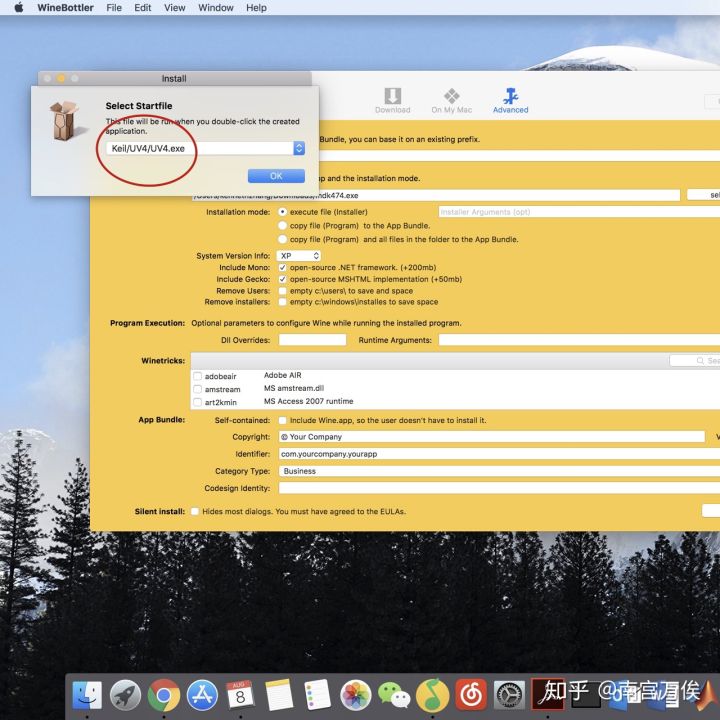Open the Keil/UV4/UV4.exe startfile dropdown
The height and width of the screenshot is (720, 720).
[x=205, y=148]
